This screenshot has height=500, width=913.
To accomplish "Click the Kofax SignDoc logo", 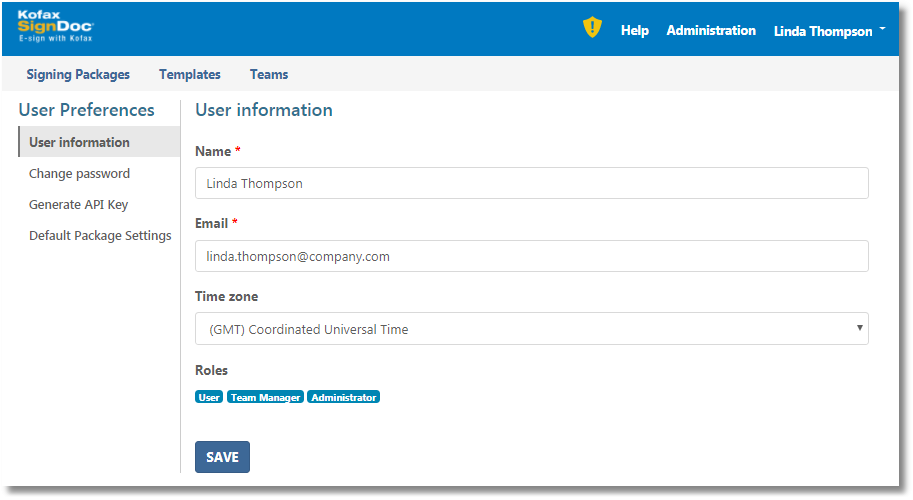I will [55, 27].
